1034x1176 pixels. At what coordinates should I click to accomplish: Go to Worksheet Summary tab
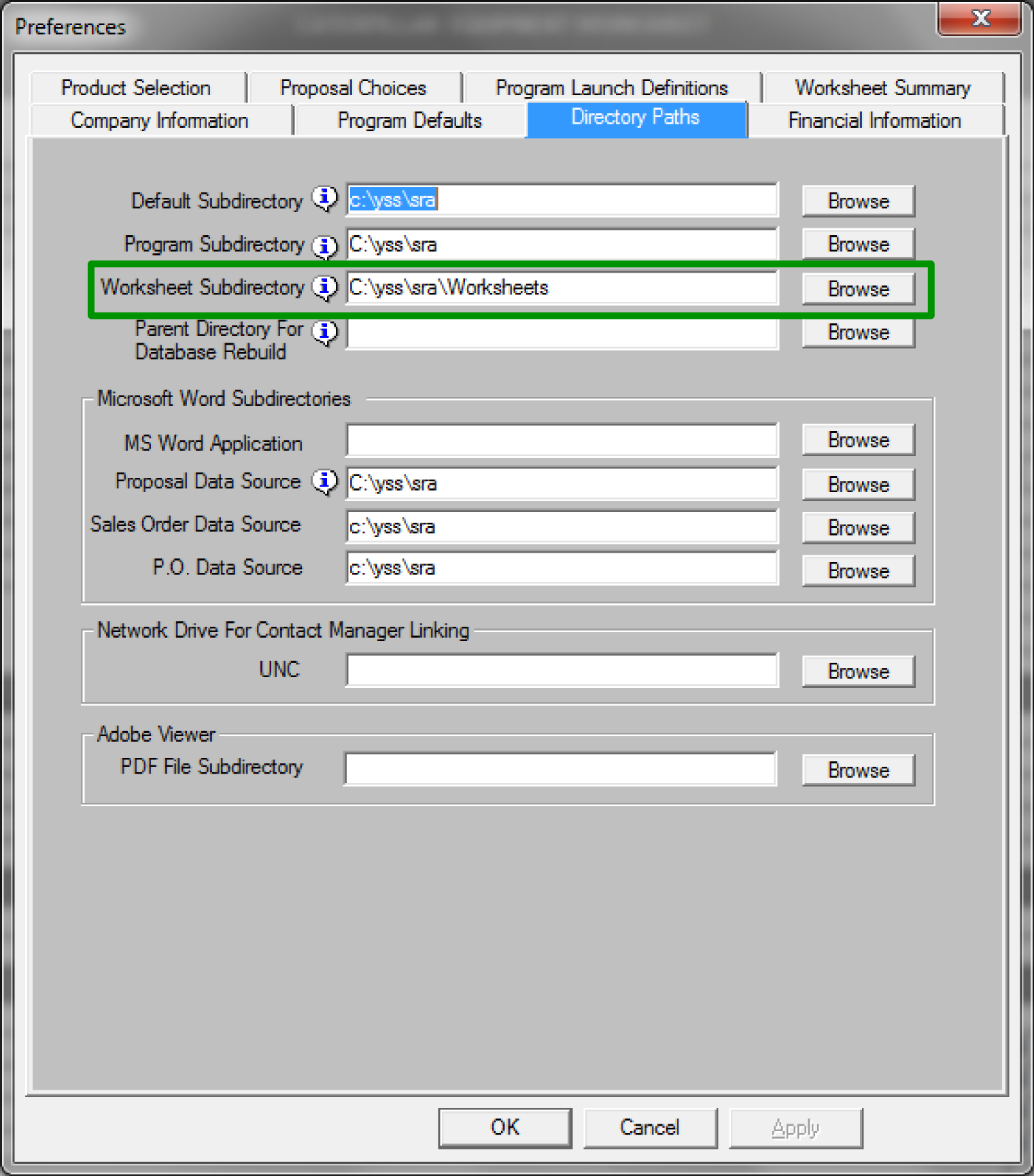pyautogui.click(x=882, y=88)
